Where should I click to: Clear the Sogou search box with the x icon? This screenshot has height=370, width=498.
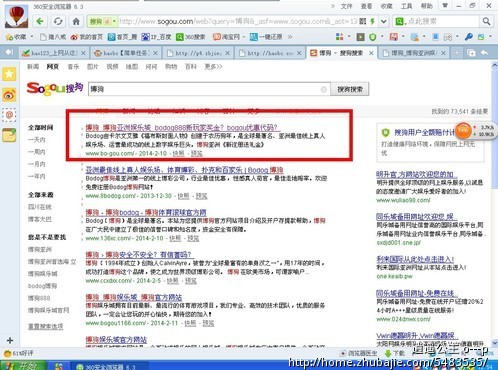click(323, 89)
